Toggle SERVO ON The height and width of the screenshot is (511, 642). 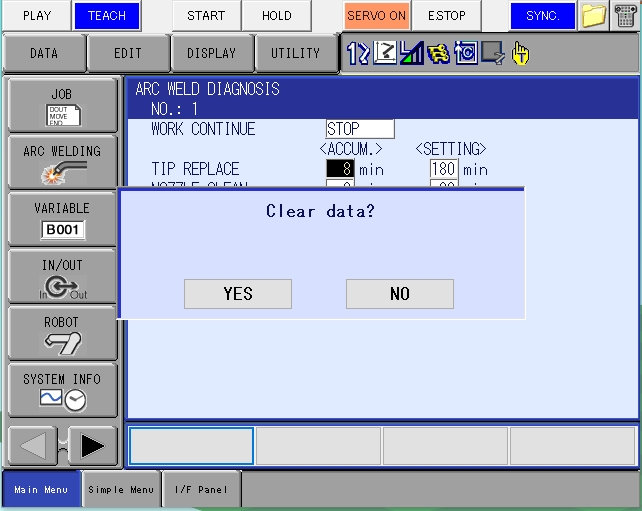click(377, 16)
